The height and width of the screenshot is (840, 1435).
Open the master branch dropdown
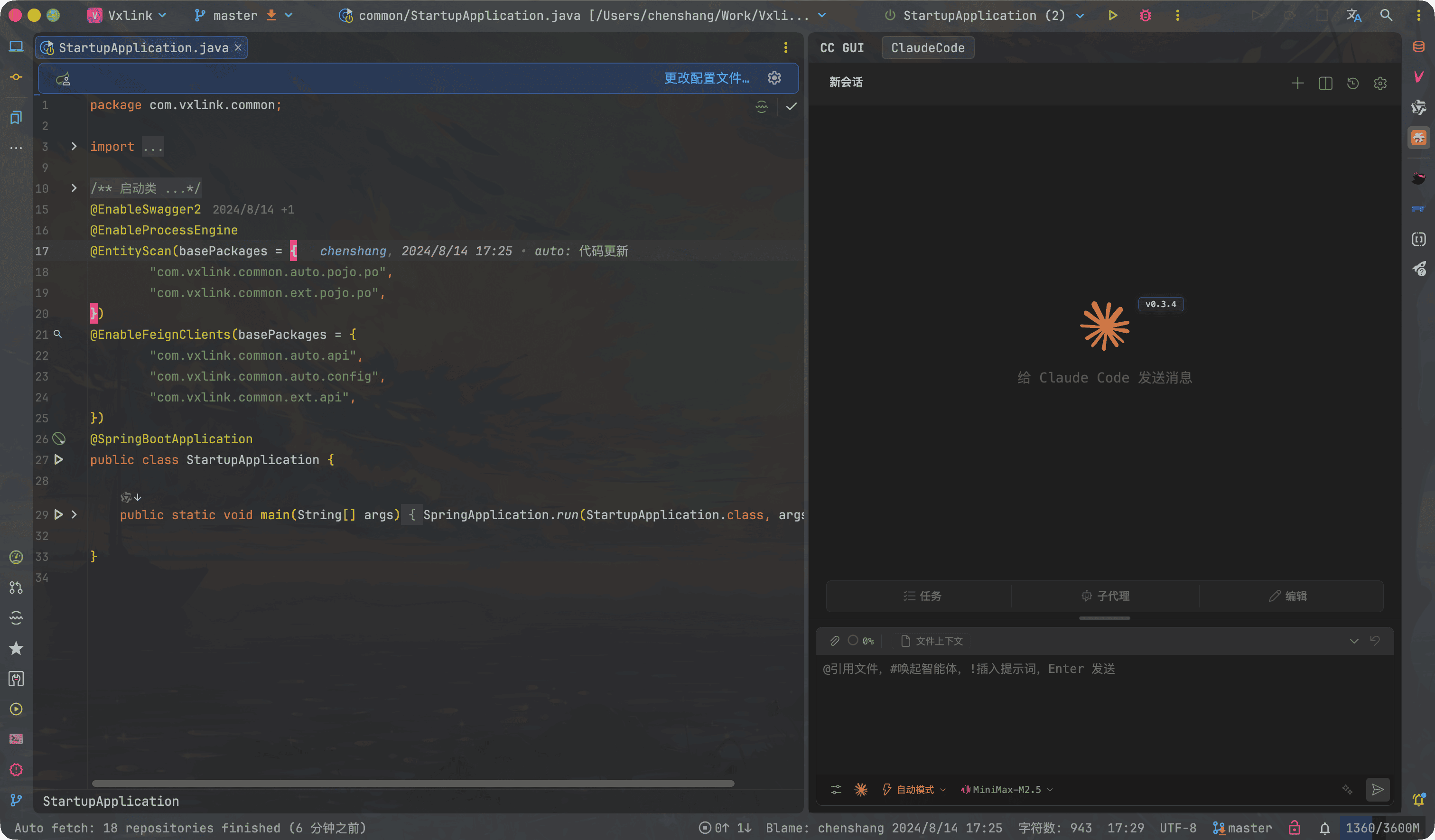[235, 15]
